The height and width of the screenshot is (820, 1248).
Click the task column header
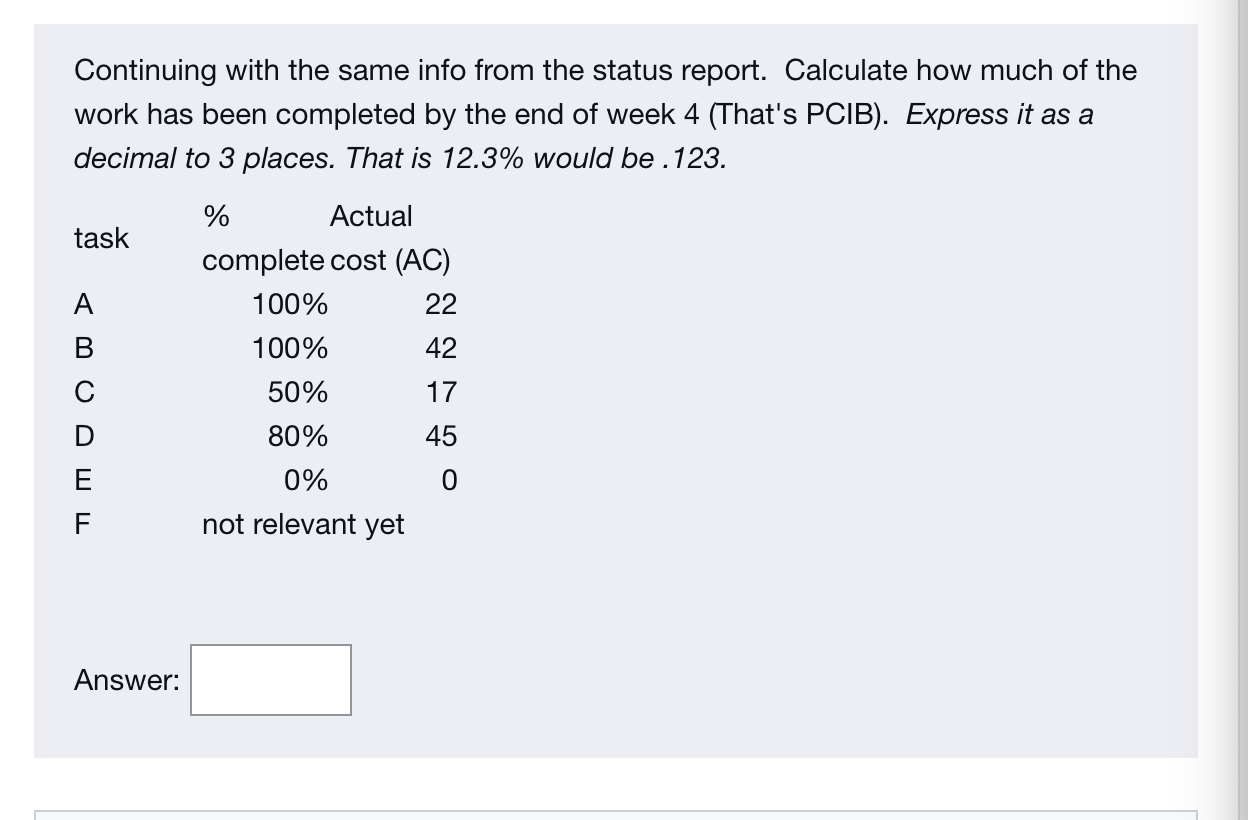(x=101, y=238)
